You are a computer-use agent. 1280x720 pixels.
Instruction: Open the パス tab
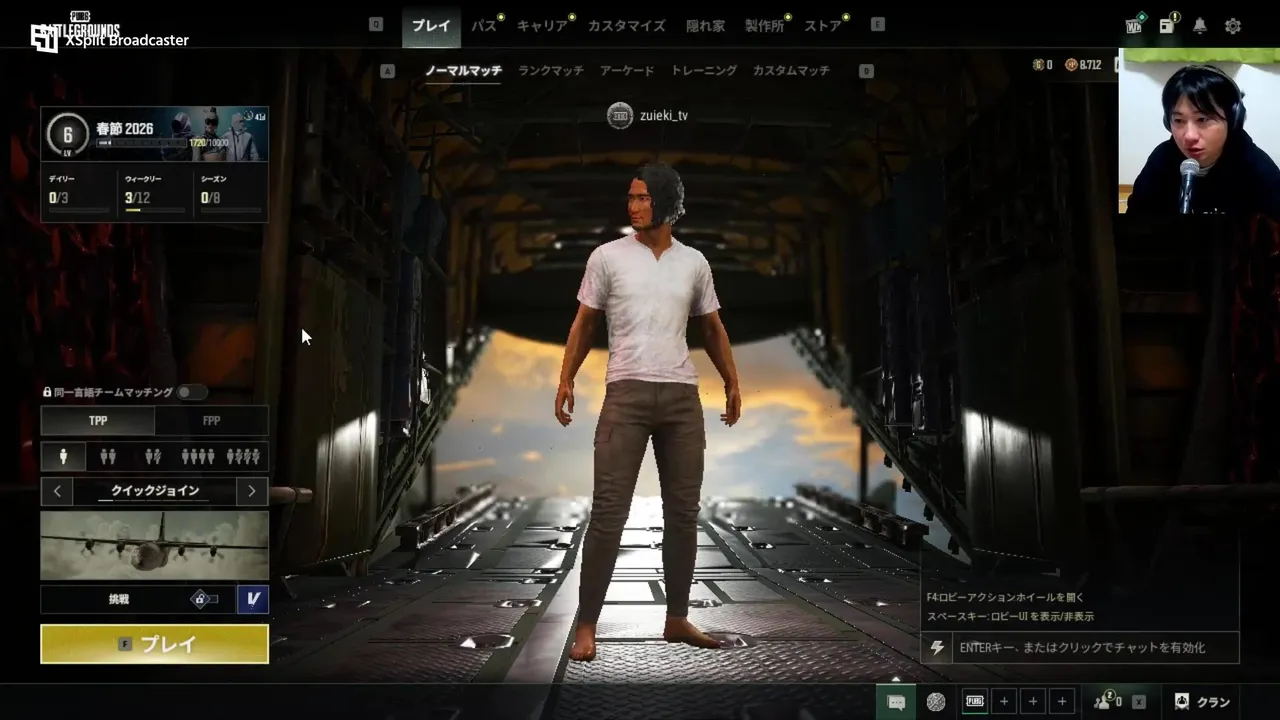click(x=484, y=26)
